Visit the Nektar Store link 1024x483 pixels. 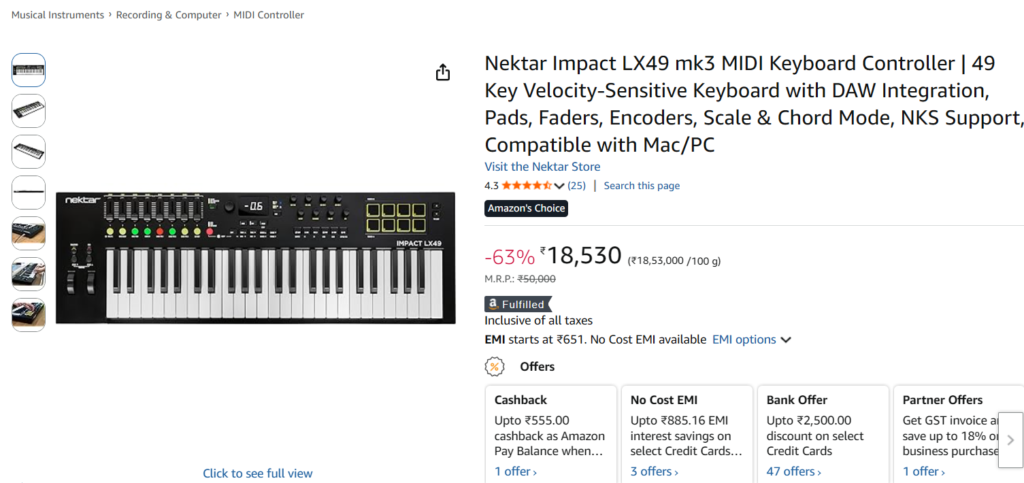[x=542, y=167]
